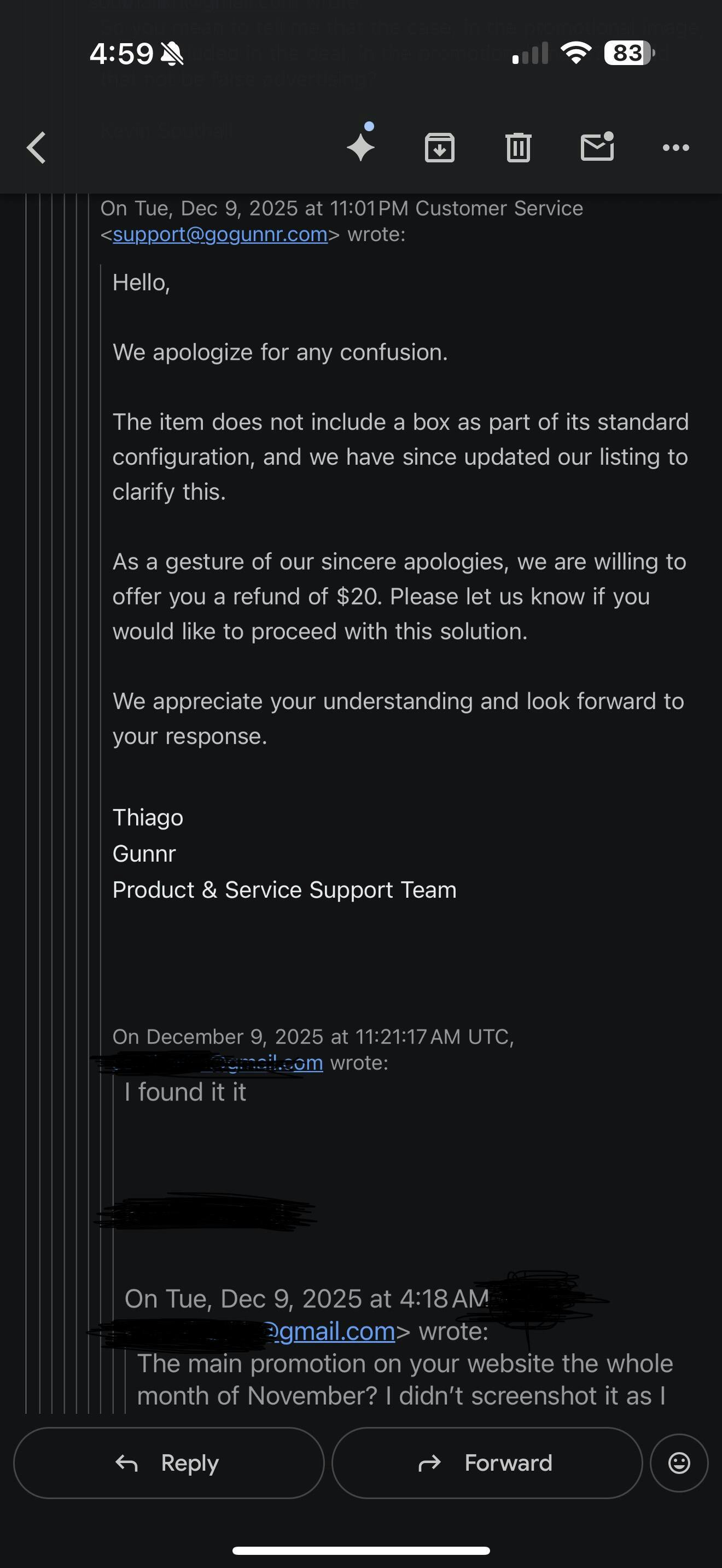Image resolution: width=722 pixels, height=1568 pixels.
Task: Mark the email as unread
Action: coord(597,147)
